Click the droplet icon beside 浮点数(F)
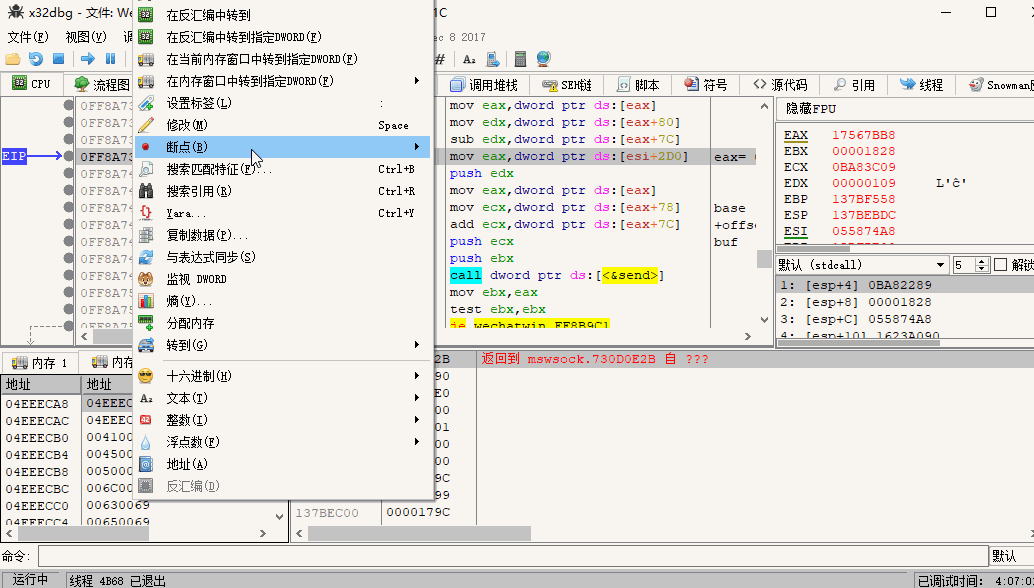This screenshot has height=588, width=1034. (146, 442)
